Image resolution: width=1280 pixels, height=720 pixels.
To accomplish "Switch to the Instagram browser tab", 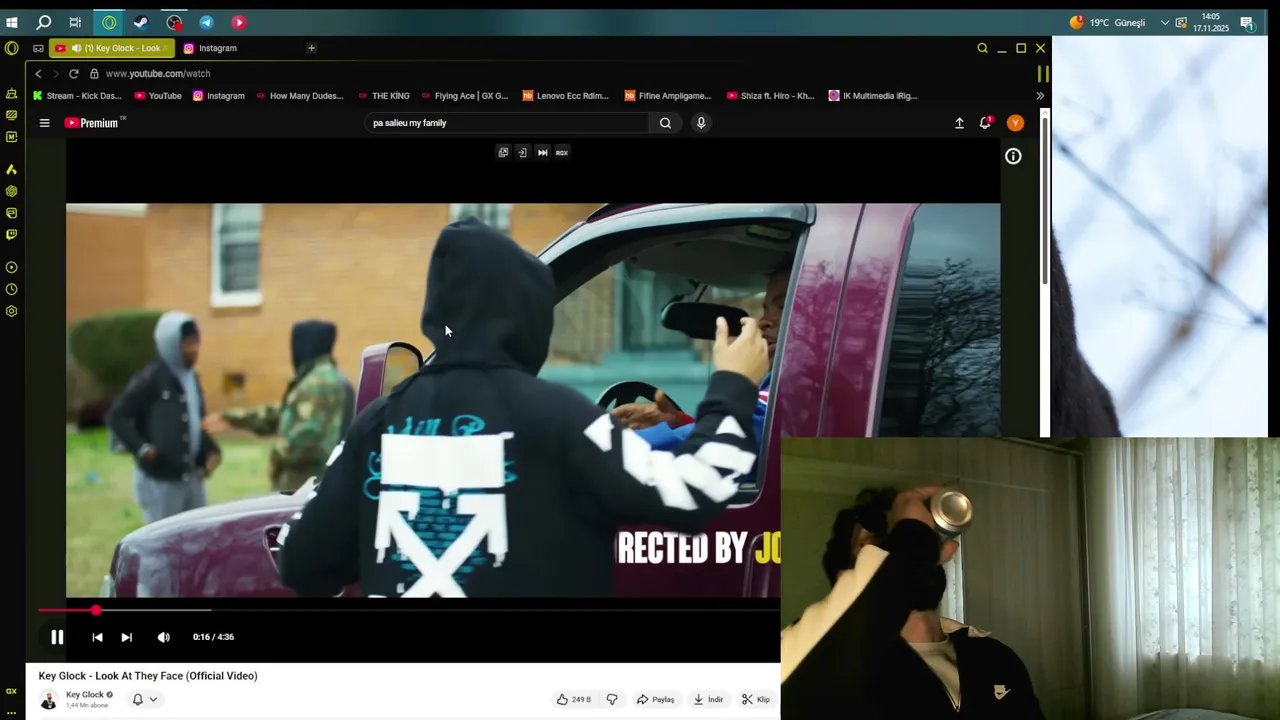I will click(210, 48).
